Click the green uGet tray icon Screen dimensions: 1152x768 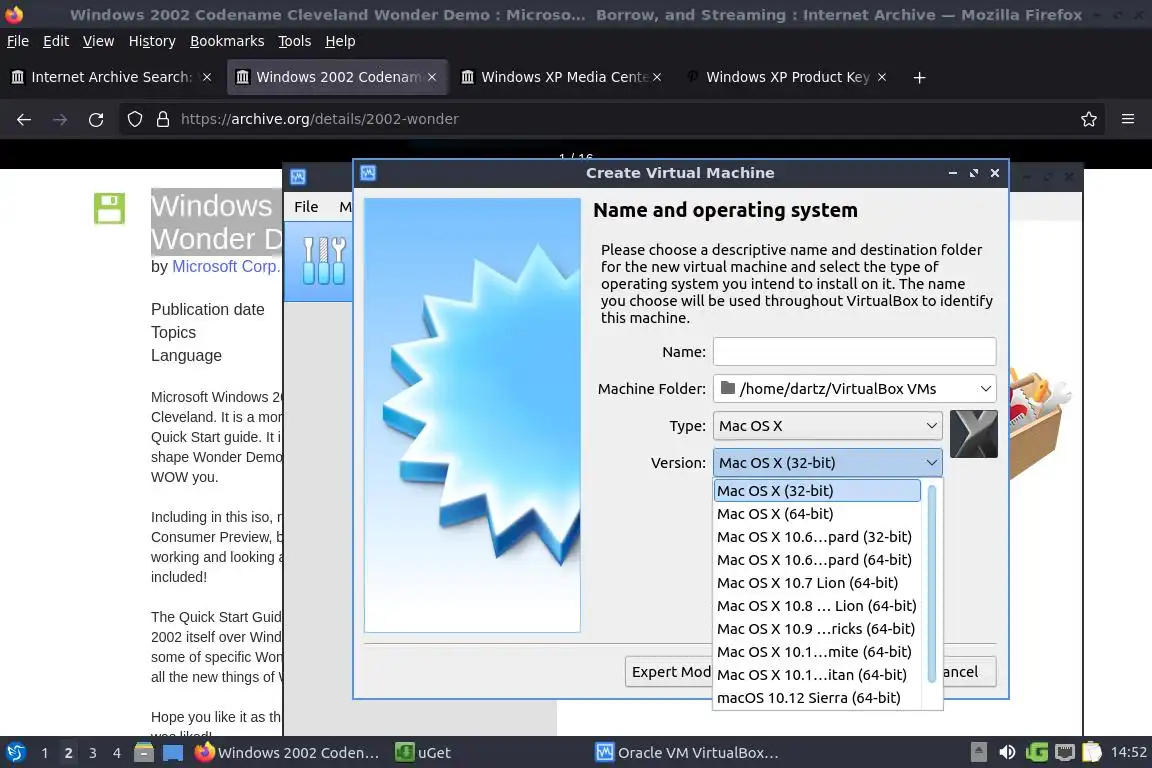tap(1037, 753)
